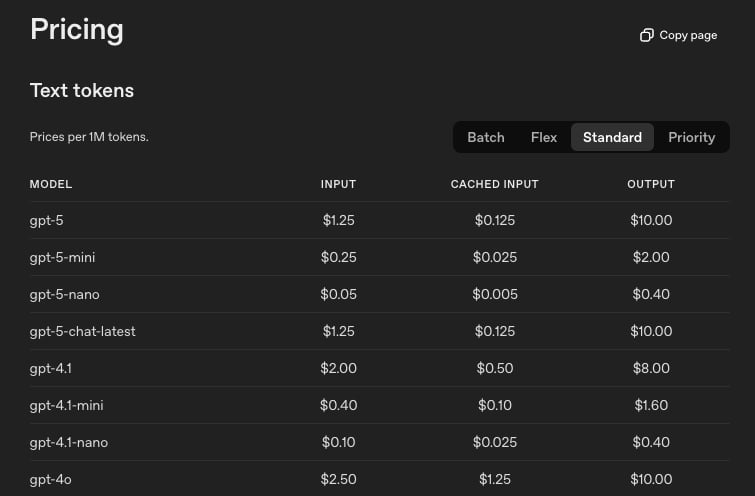
Task: Switch to the Priority pricing tab
Action: coord(691,137)
